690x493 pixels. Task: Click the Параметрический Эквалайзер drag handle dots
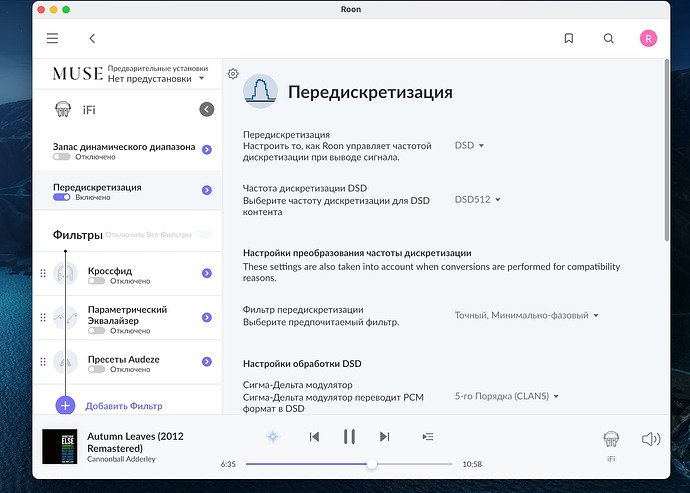43,317
